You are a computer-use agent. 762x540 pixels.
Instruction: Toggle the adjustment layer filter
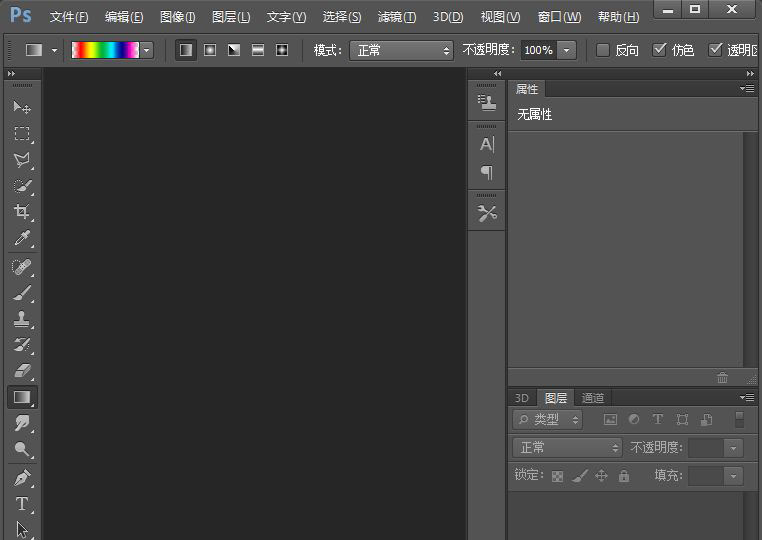634,419
